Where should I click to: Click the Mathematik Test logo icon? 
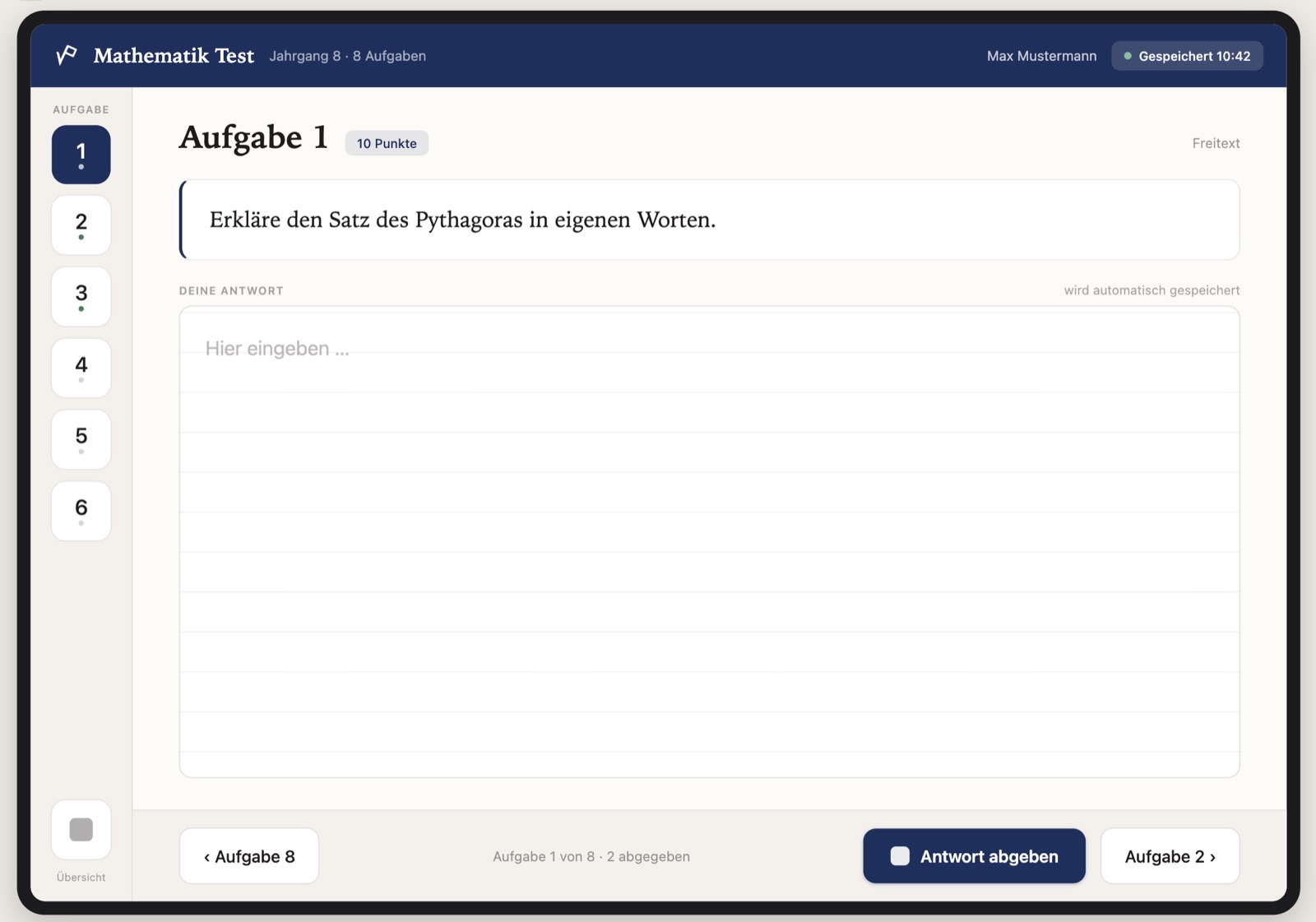[x=67, y=55]
